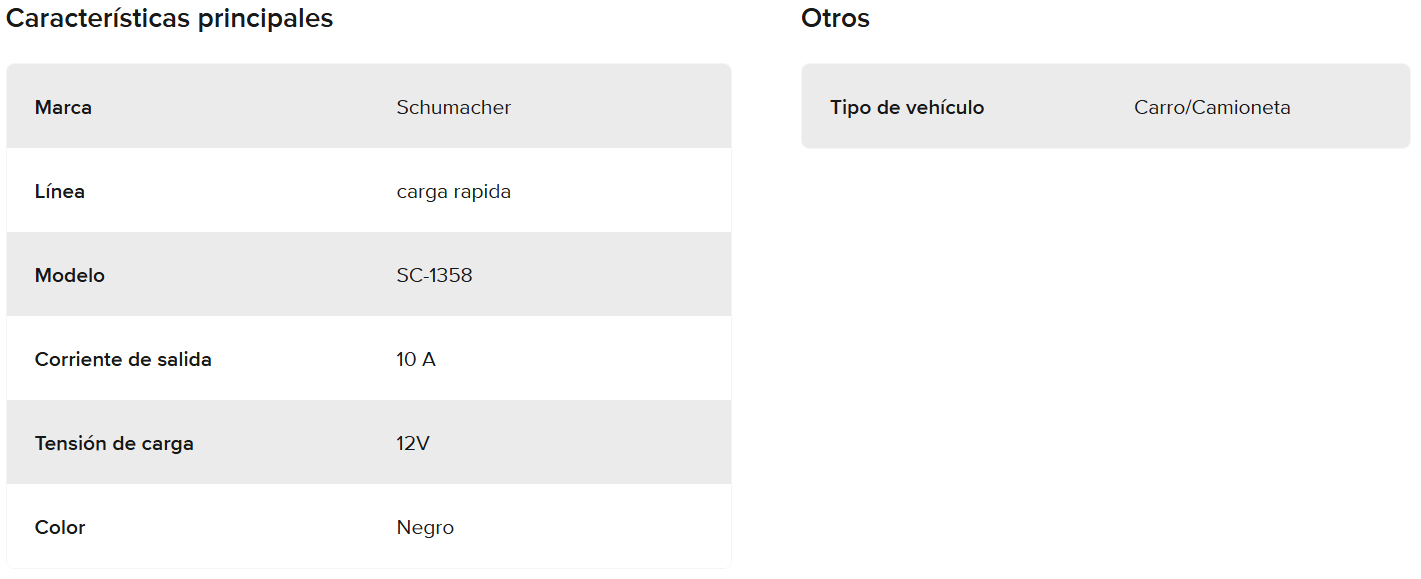Click the Características principales heading
Image resolution: width=1421 pixels, height=579 pixels.
pos(169,18)
